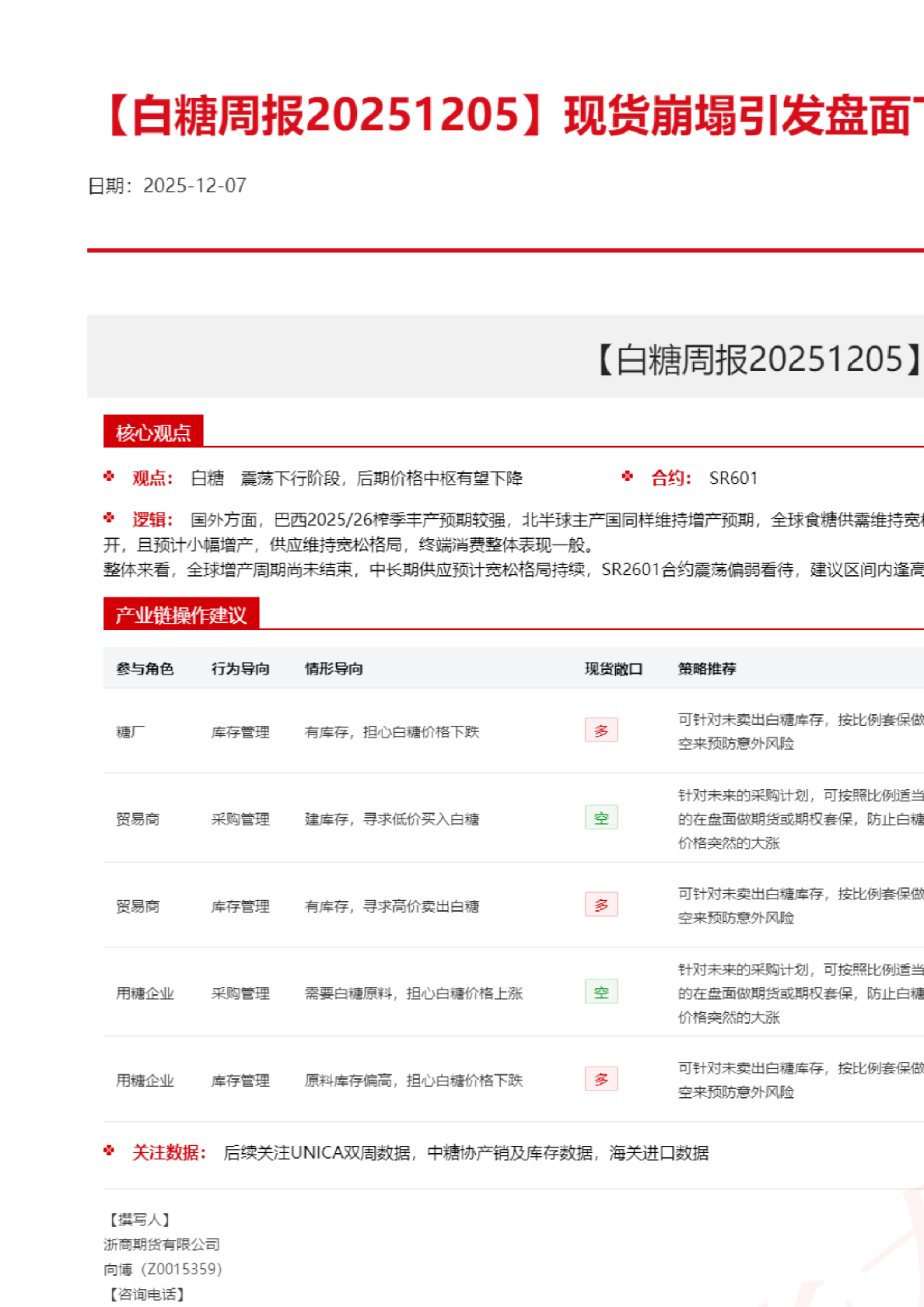This screenshot has width=924, height=1307.
Task: Click the red bullet icon before 逻辑
Action: click(x=109, y=517)
